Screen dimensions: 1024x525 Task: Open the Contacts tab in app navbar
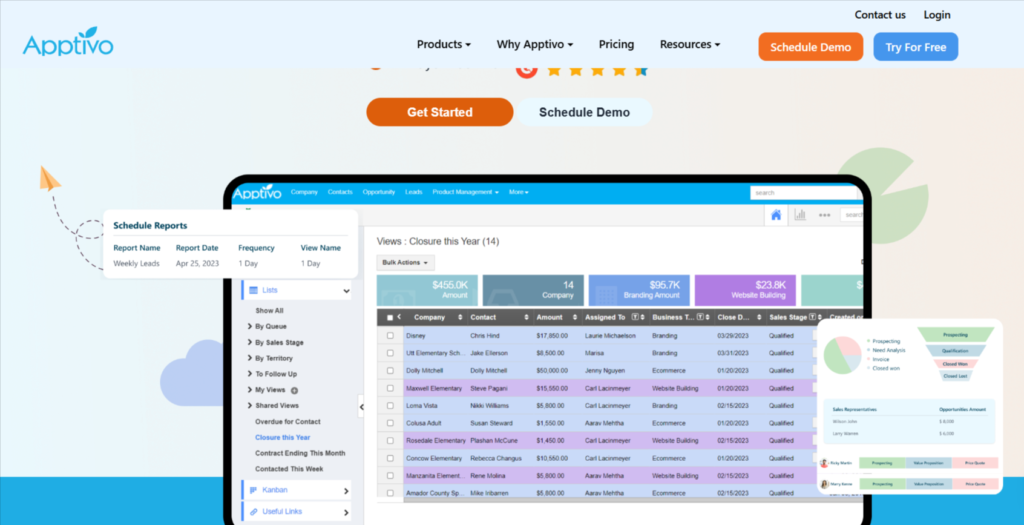pyautogui.click(x=340, y=193)
